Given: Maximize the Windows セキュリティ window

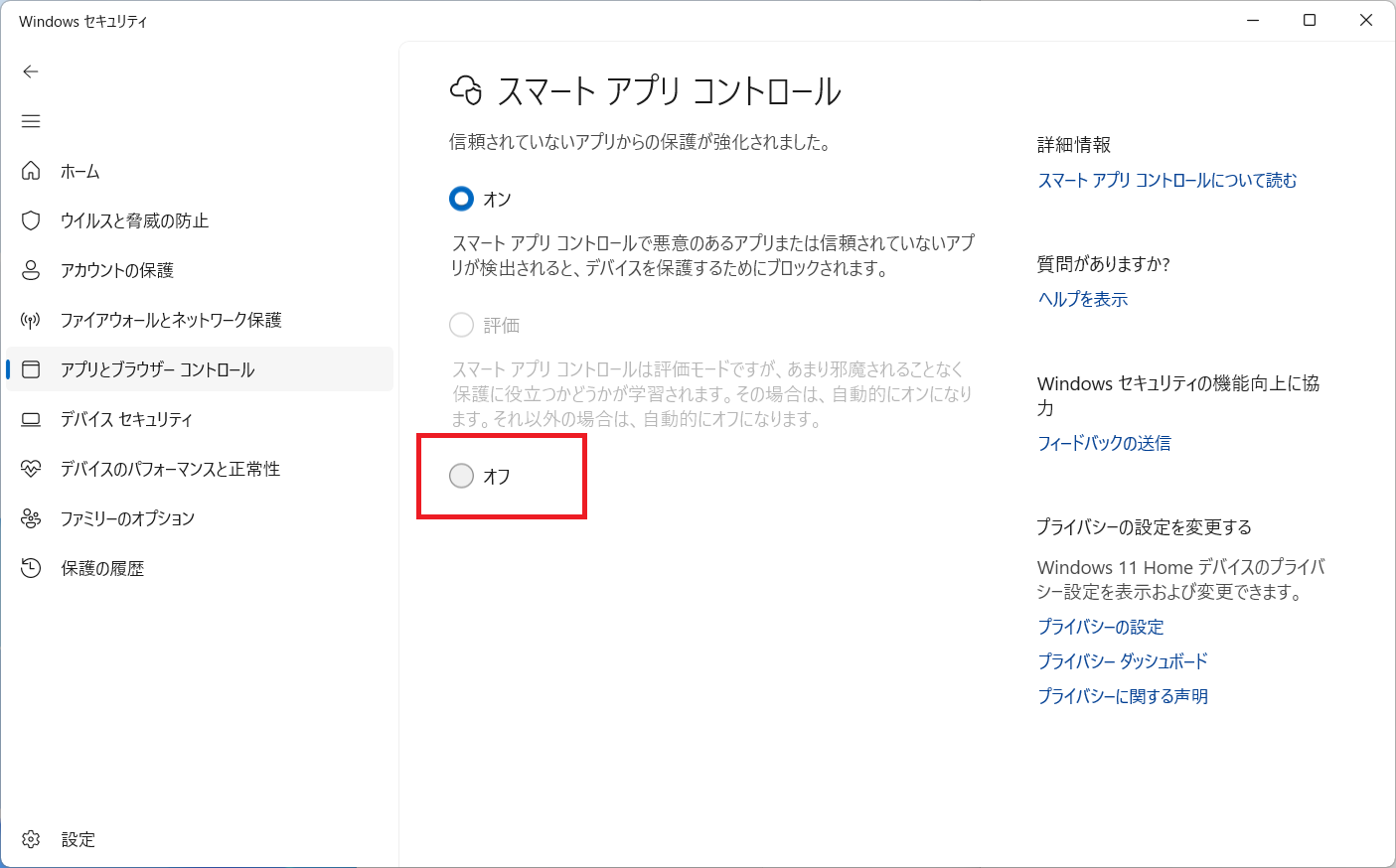Looking at the screenshot, I should (1310, 20).
